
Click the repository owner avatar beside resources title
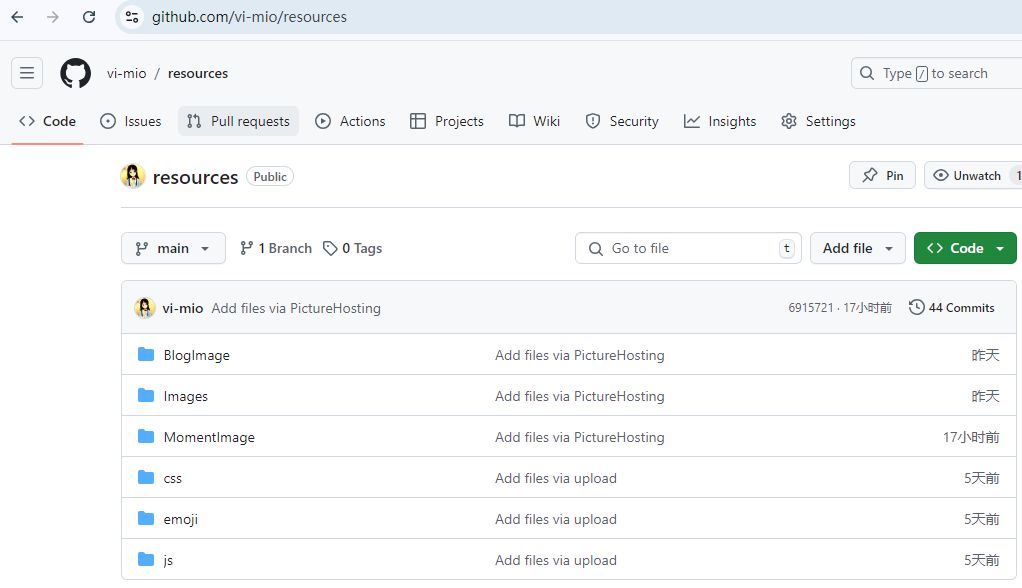click(x=133, y=176)
